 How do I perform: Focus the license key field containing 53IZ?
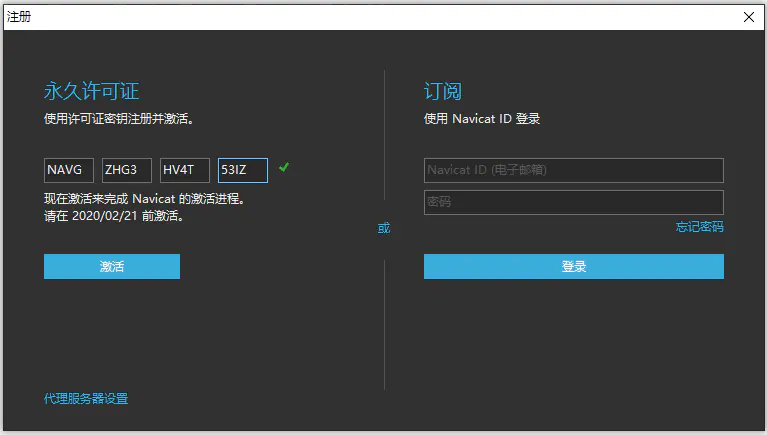coord(243,170)
